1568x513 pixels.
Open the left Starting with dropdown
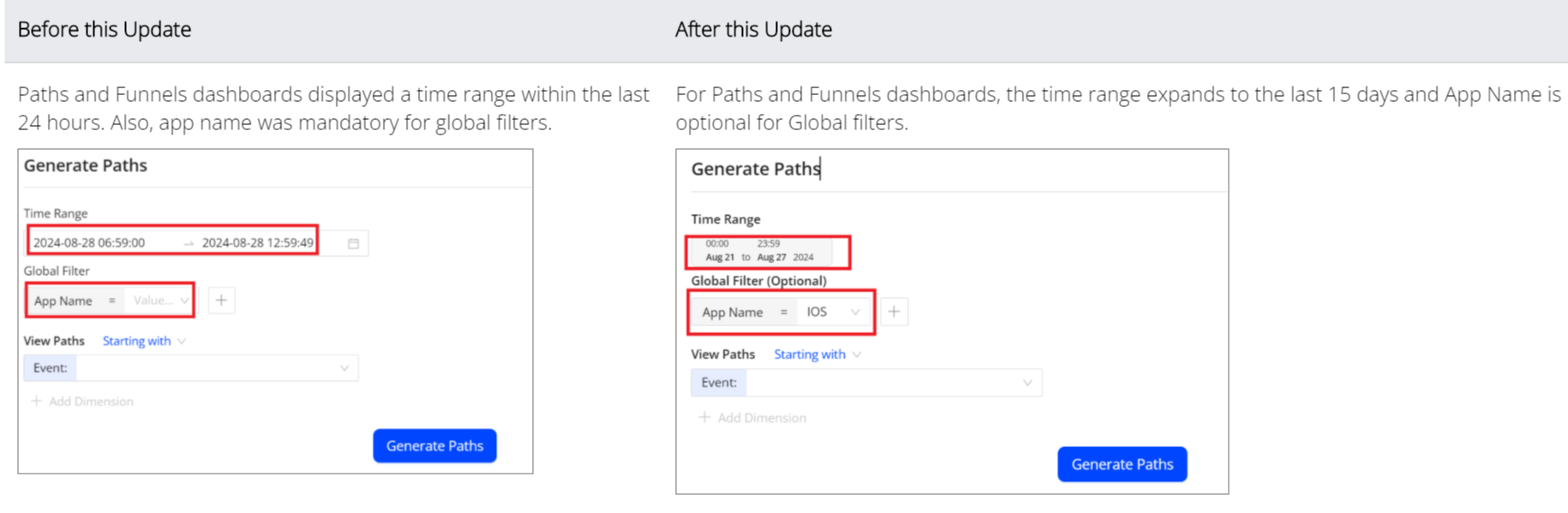pyautogui.click(x=143, y=341)
